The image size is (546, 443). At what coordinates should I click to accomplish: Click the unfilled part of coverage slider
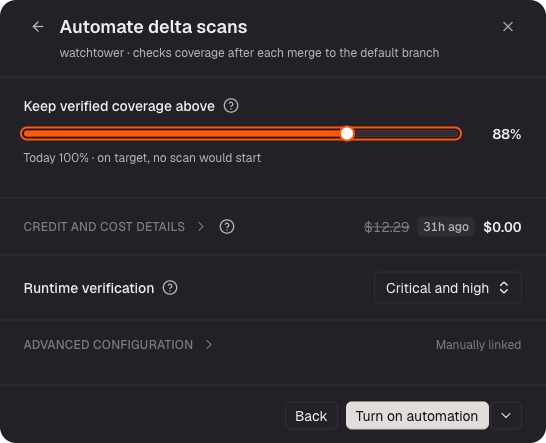click(x=407, y=134)
